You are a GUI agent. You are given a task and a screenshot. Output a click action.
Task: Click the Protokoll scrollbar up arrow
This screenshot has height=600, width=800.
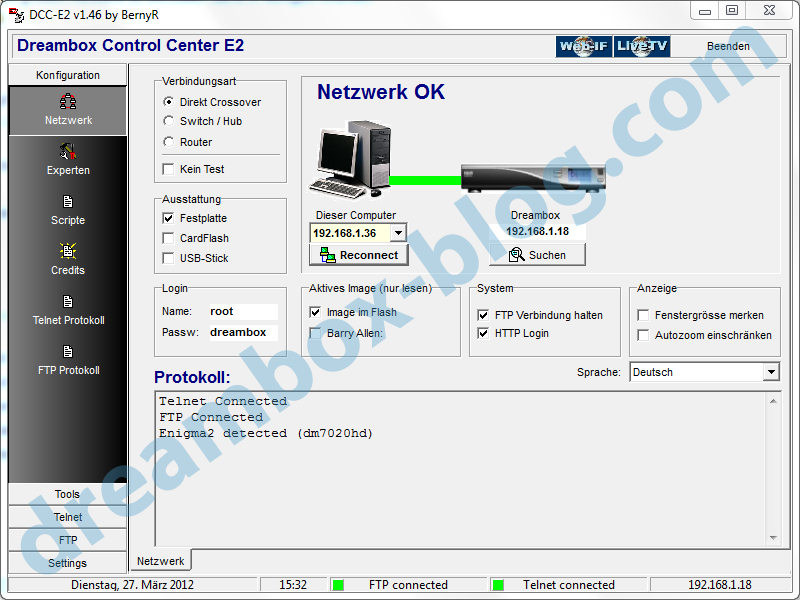[773, 401]
